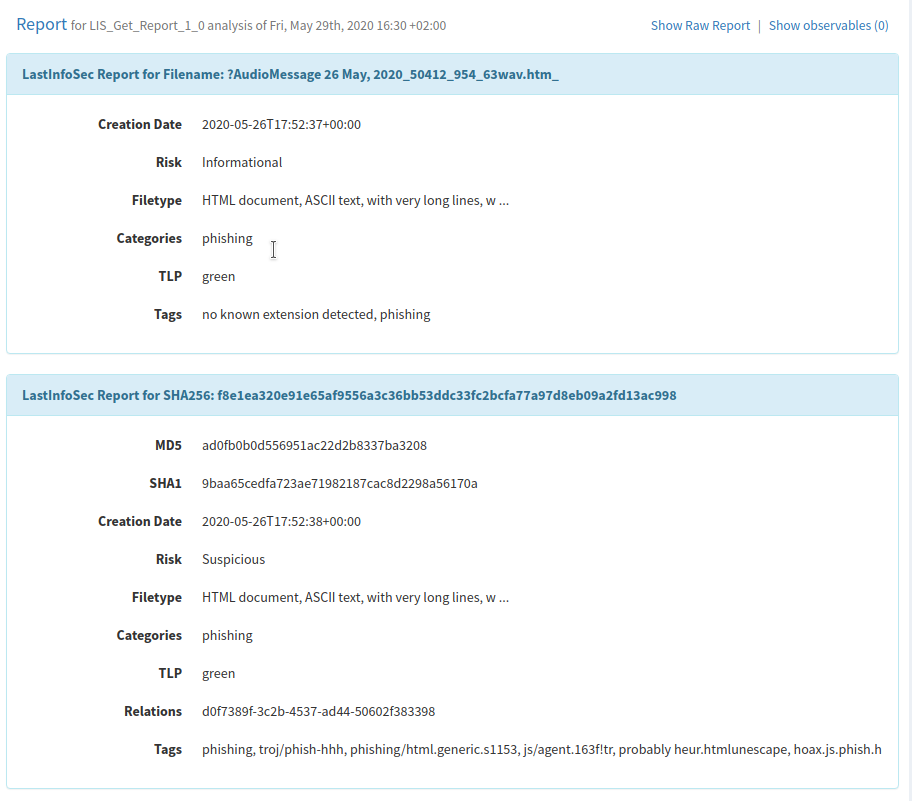Open the Show Raw Report link
Screen dimensions: 912x801
700,26
